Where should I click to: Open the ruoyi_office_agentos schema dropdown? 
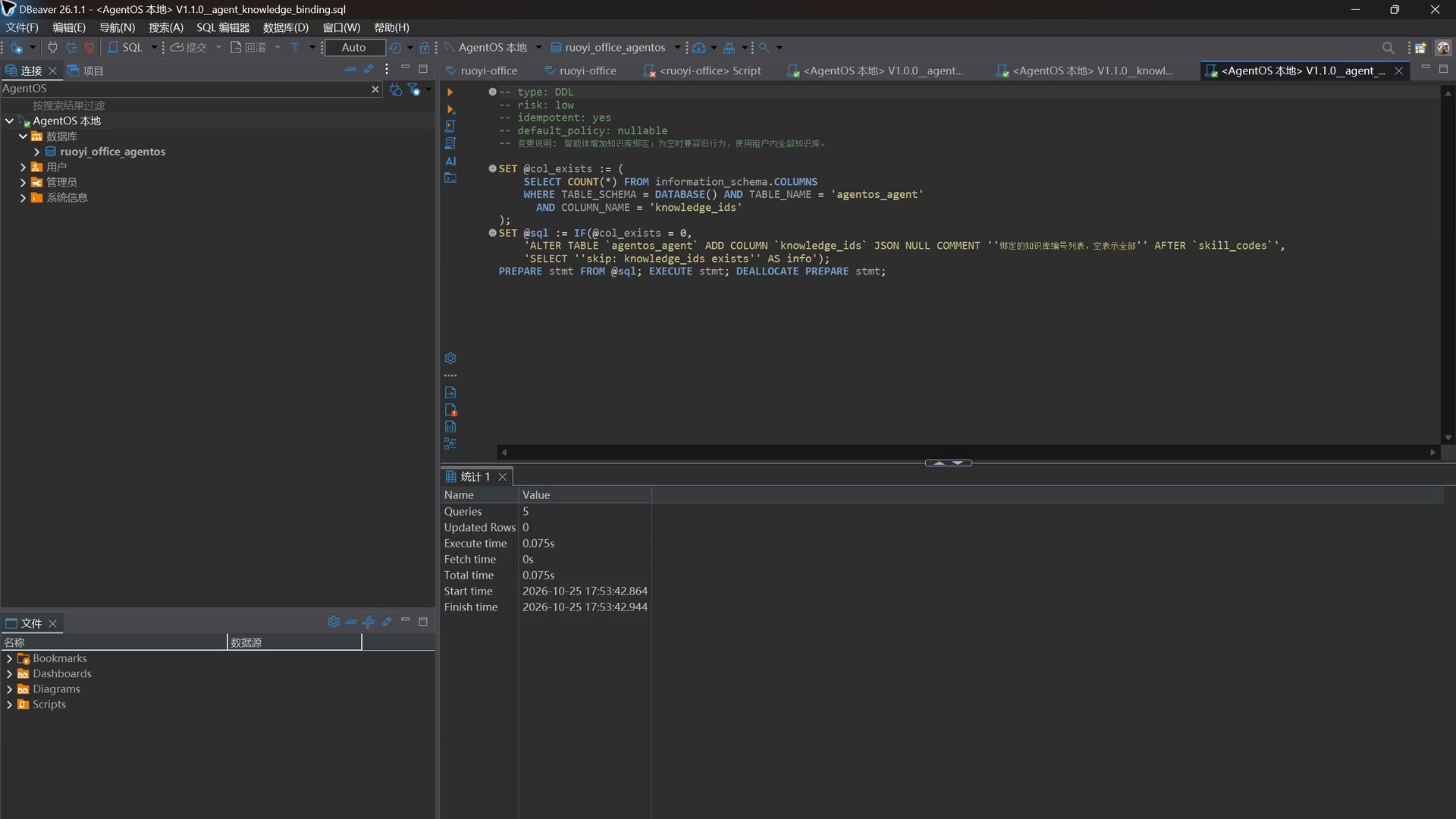616,47
